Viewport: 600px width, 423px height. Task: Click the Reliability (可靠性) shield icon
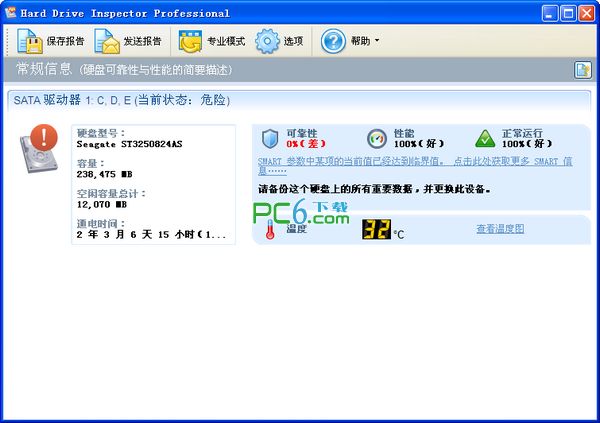pos(270,139)
